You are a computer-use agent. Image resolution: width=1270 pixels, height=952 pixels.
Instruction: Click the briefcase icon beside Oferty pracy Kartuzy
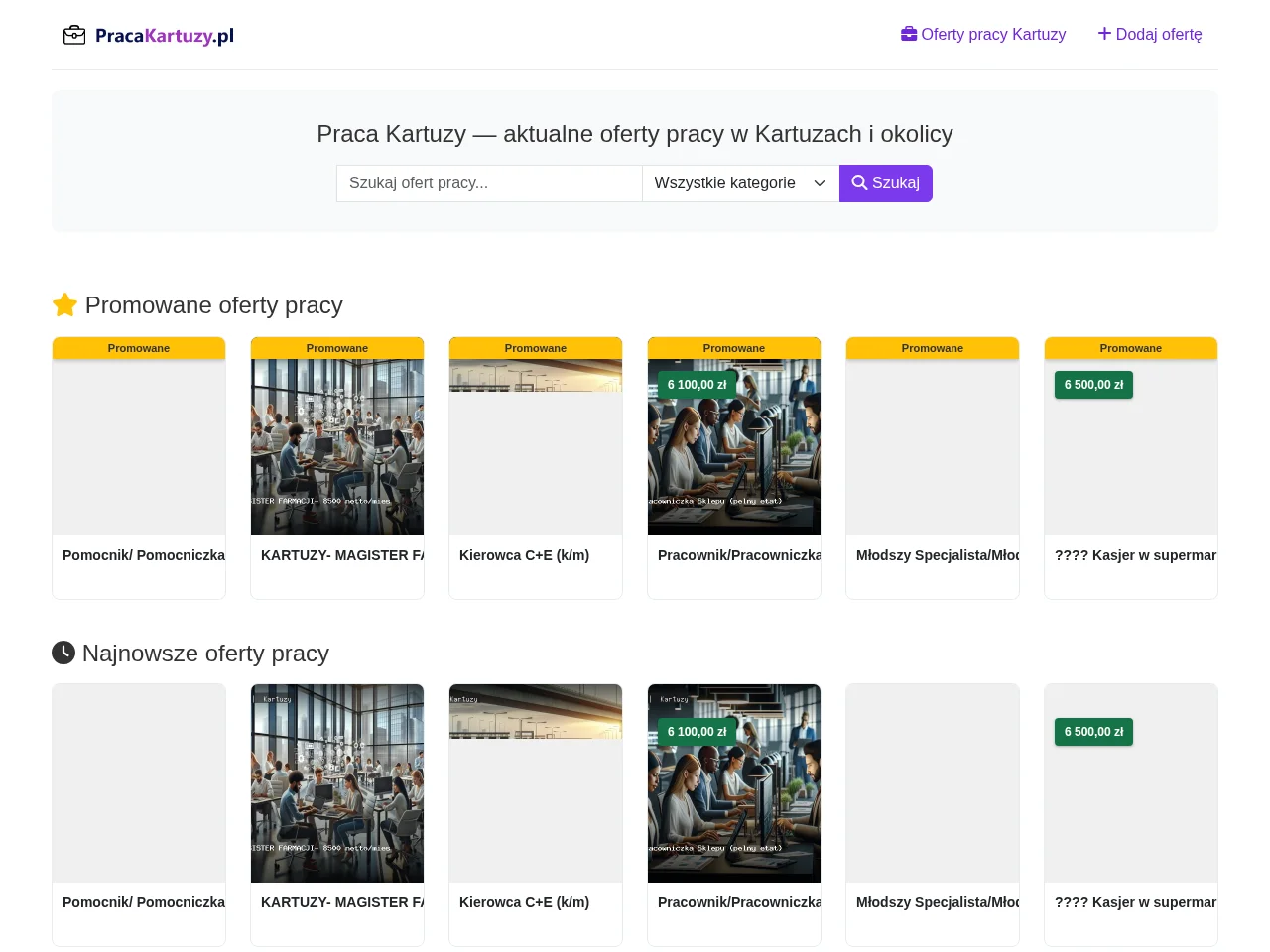point(909,34)
